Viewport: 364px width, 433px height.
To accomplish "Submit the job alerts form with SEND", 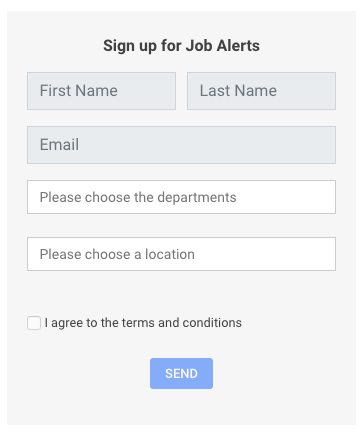I will [181, 373].
